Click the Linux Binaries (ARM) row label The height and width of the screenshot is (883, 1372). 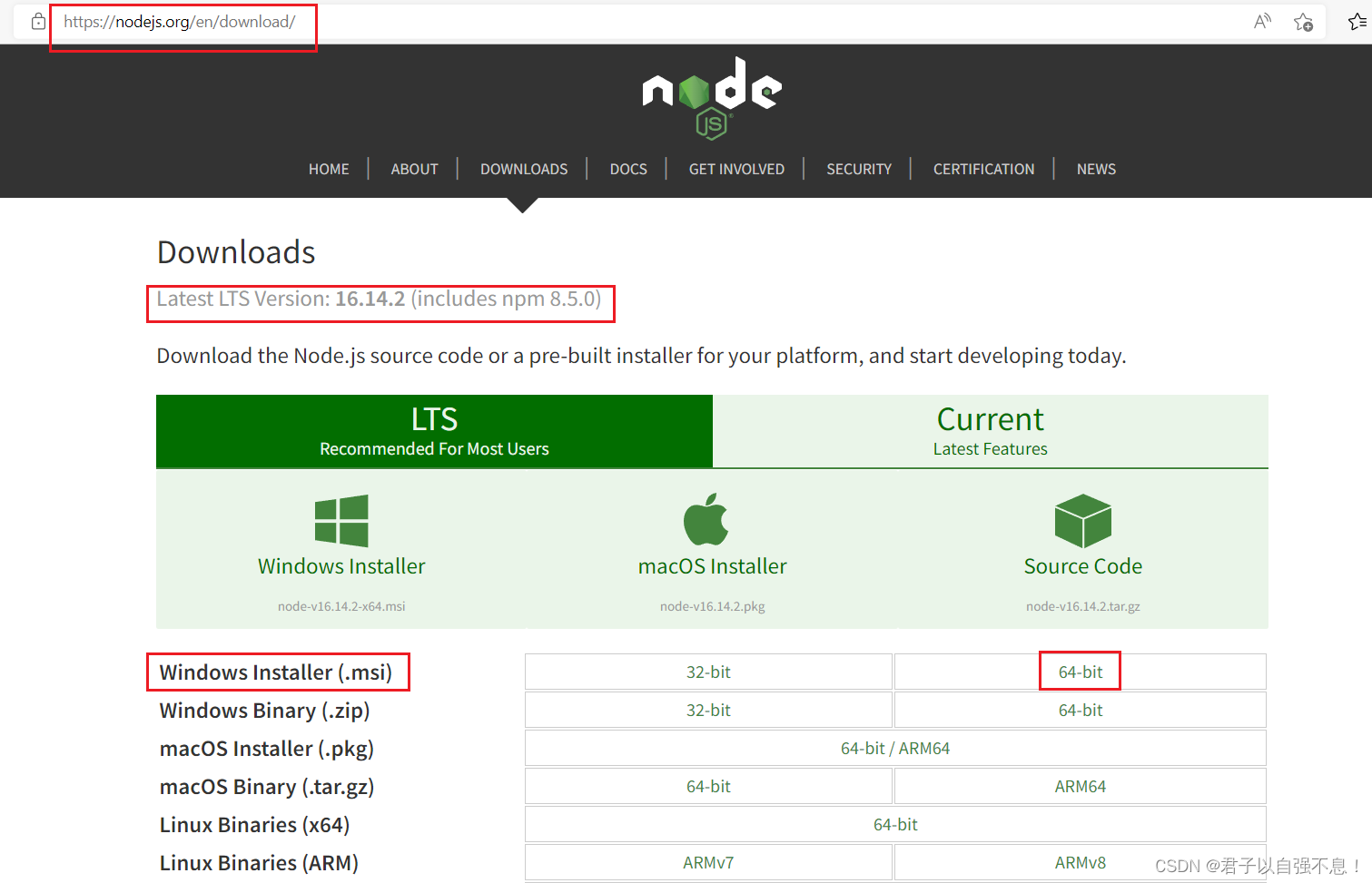(x=259, y=863)
